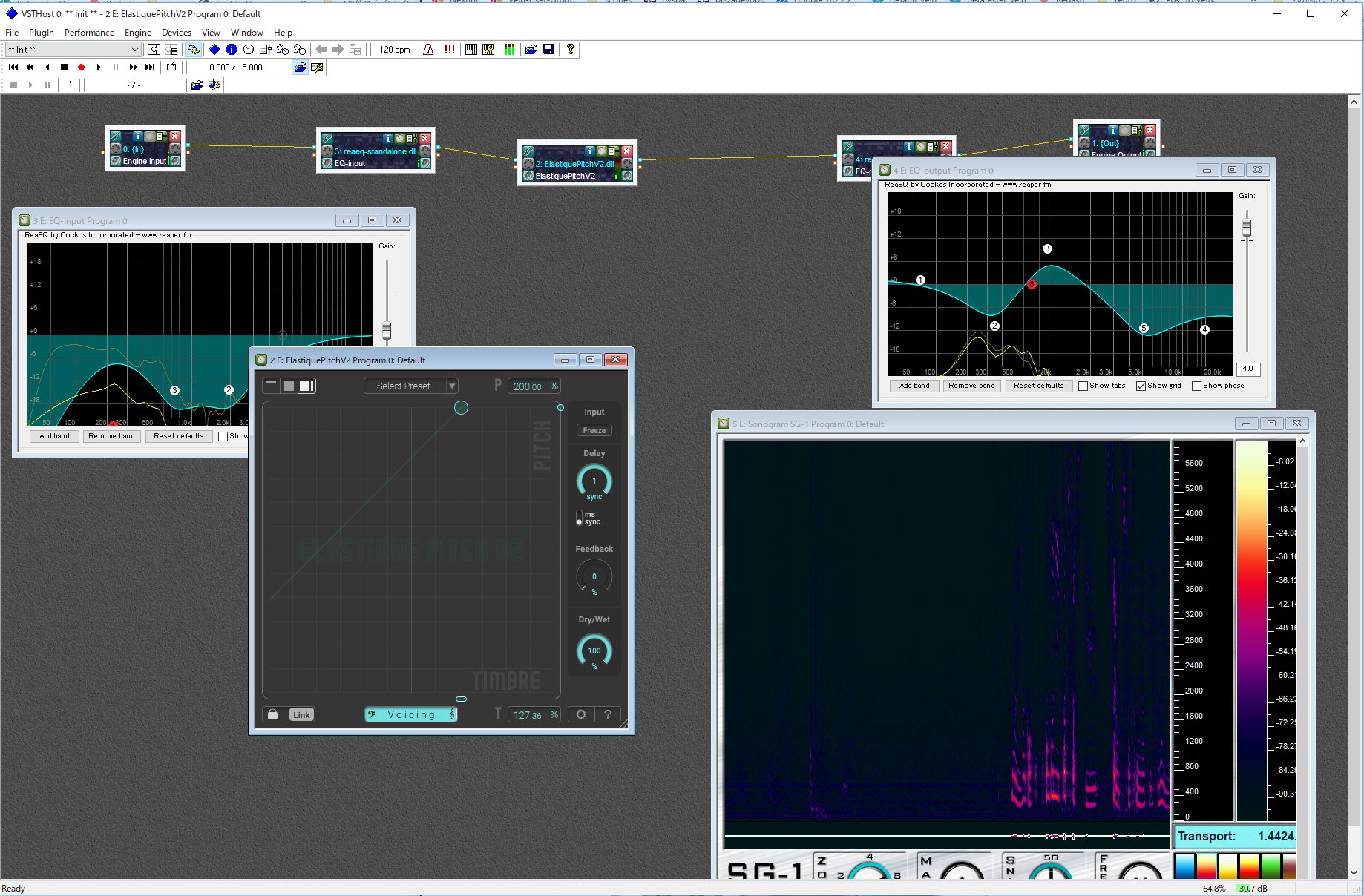Viewport: 1364px width, 896px height.
Task: Click the Feedback knob showing 0
Action: [594, 576]
